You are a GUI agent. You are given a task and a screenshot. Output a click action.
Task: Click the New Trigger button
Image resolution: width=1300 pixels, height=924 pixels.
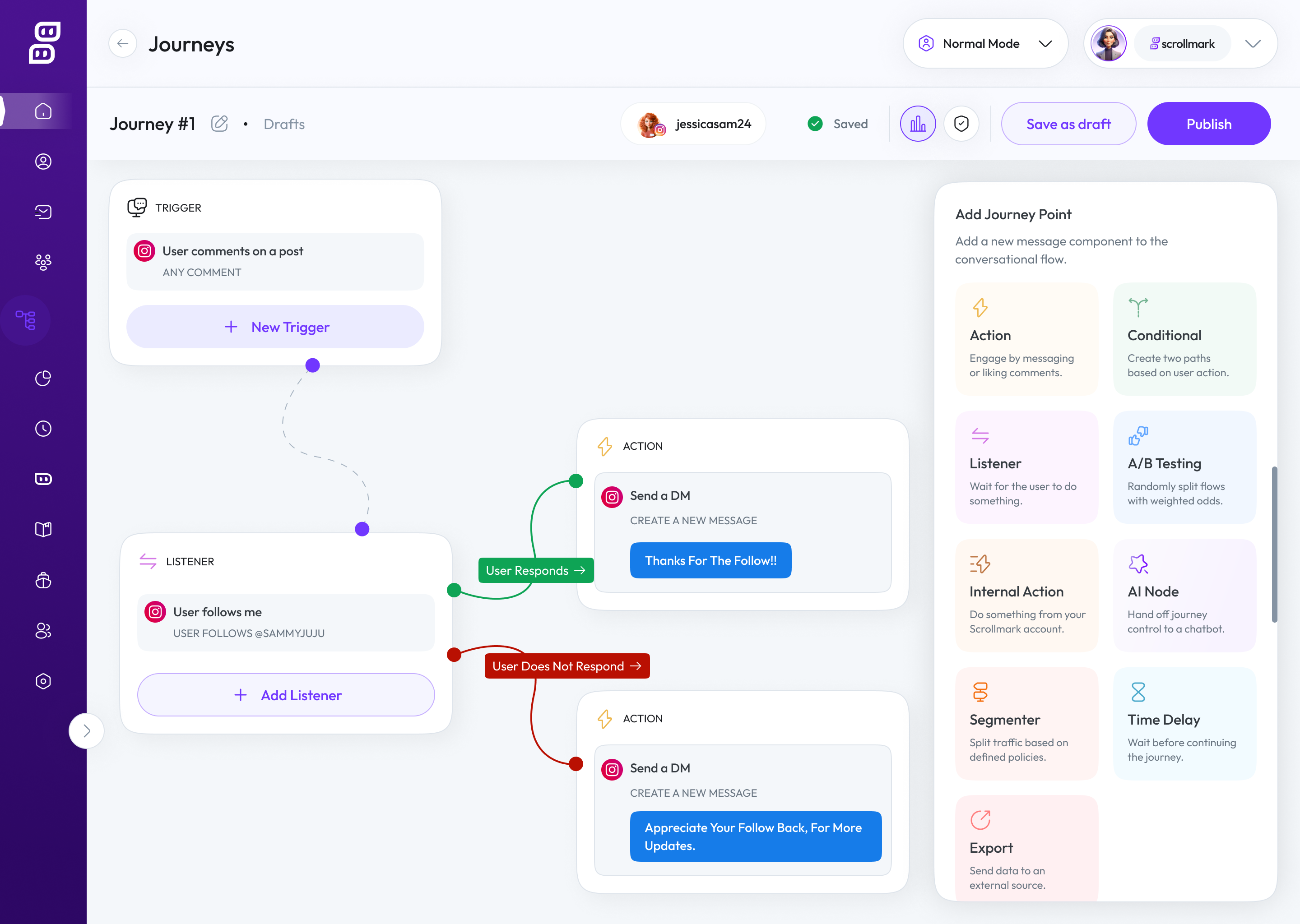pyautogui.click(x=275, y=327)
